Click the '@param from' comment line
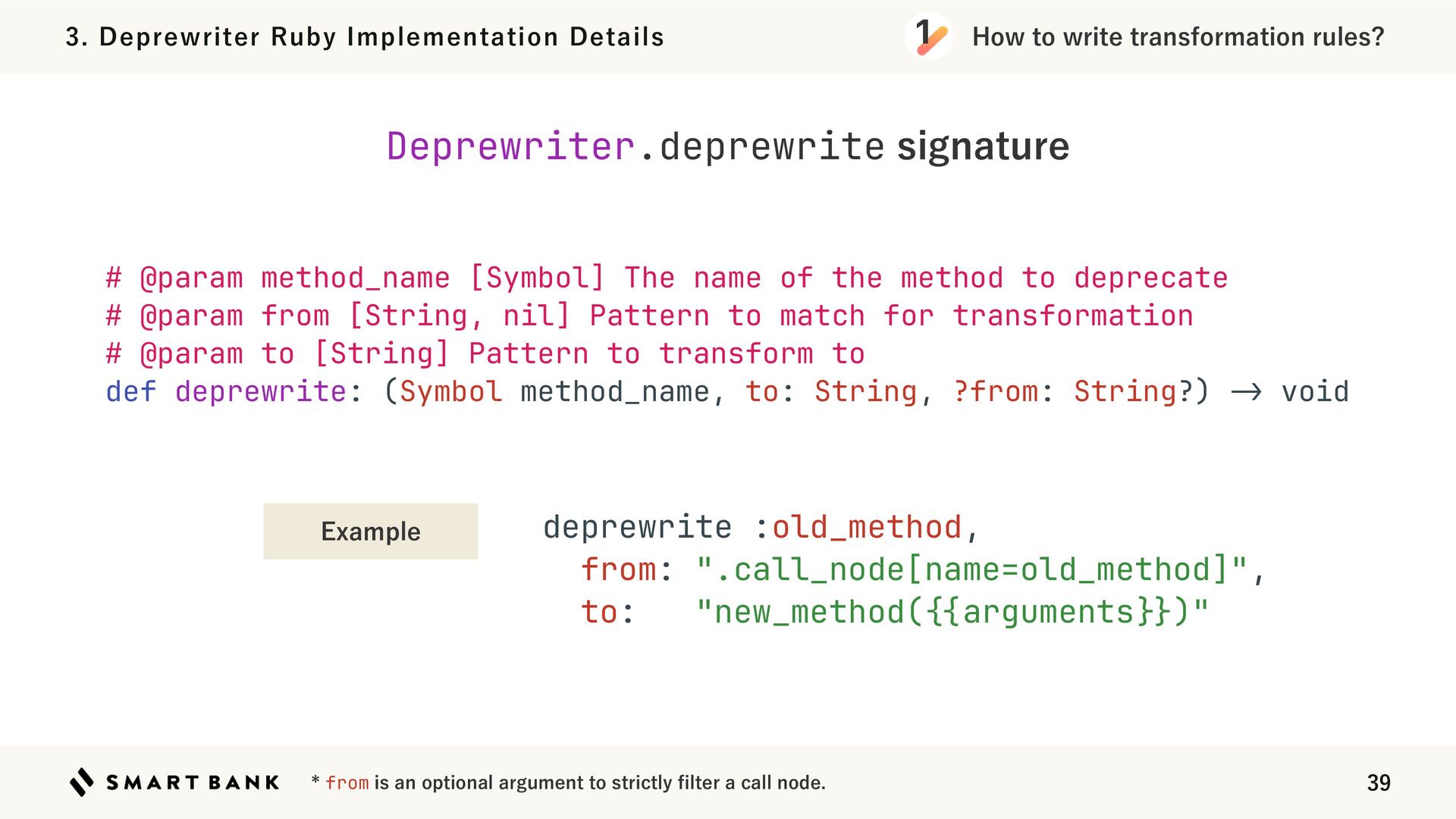 649,315
